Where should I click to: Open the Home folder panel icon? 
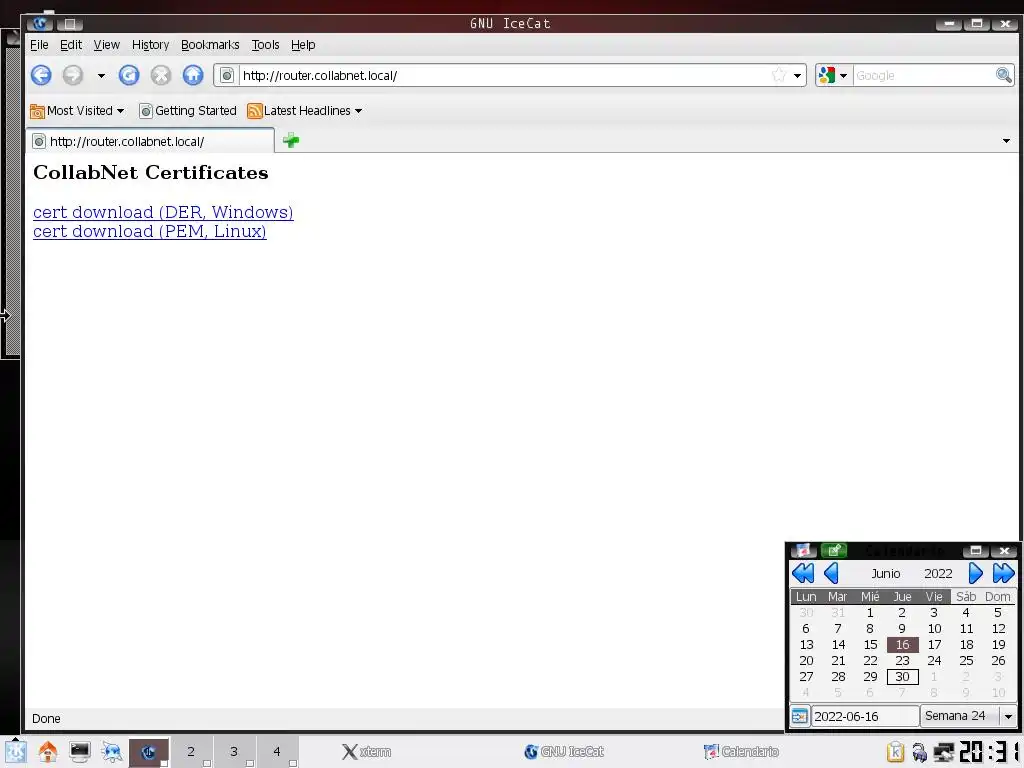coord(48,752)
